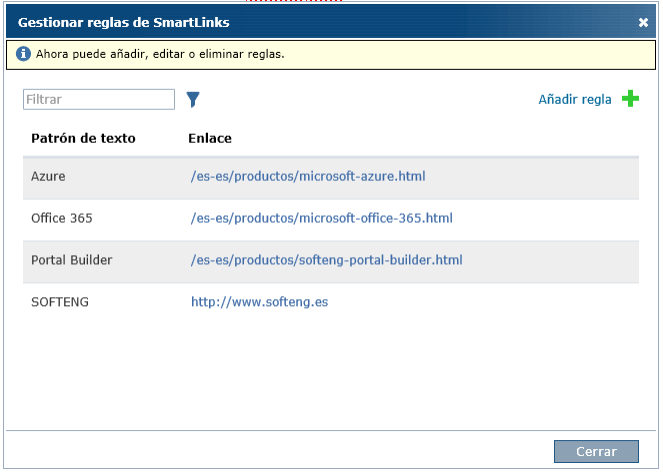Screen dimensions: 663x474
Task: Click the 'Ahora puede añadir' info message
Action: (x=160, y=54)
